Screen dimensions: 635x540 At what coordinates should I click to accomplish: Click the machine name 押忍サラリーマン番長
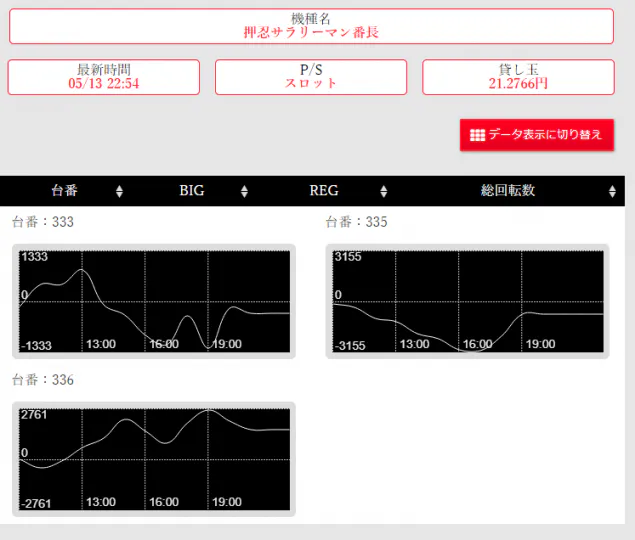click(311, 32)
